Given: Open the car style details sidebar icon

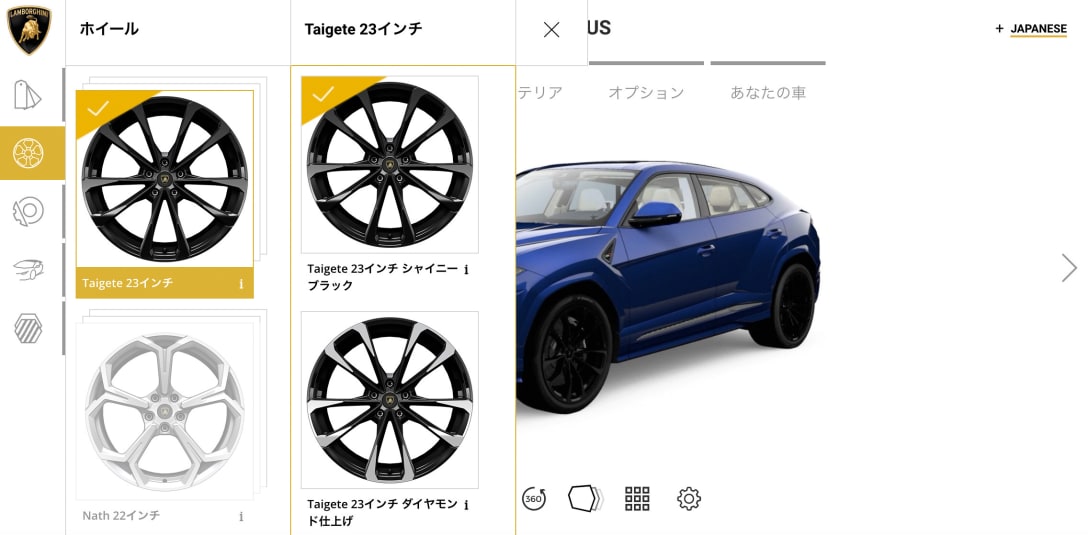Looking at the screenshot, I should click(x=28, y=269).
